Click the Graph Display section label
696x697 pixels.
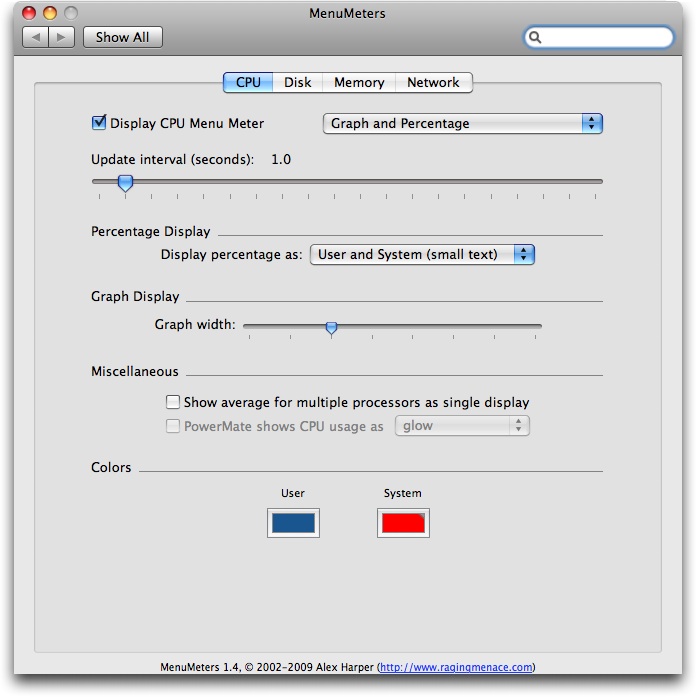click(135, 296)
